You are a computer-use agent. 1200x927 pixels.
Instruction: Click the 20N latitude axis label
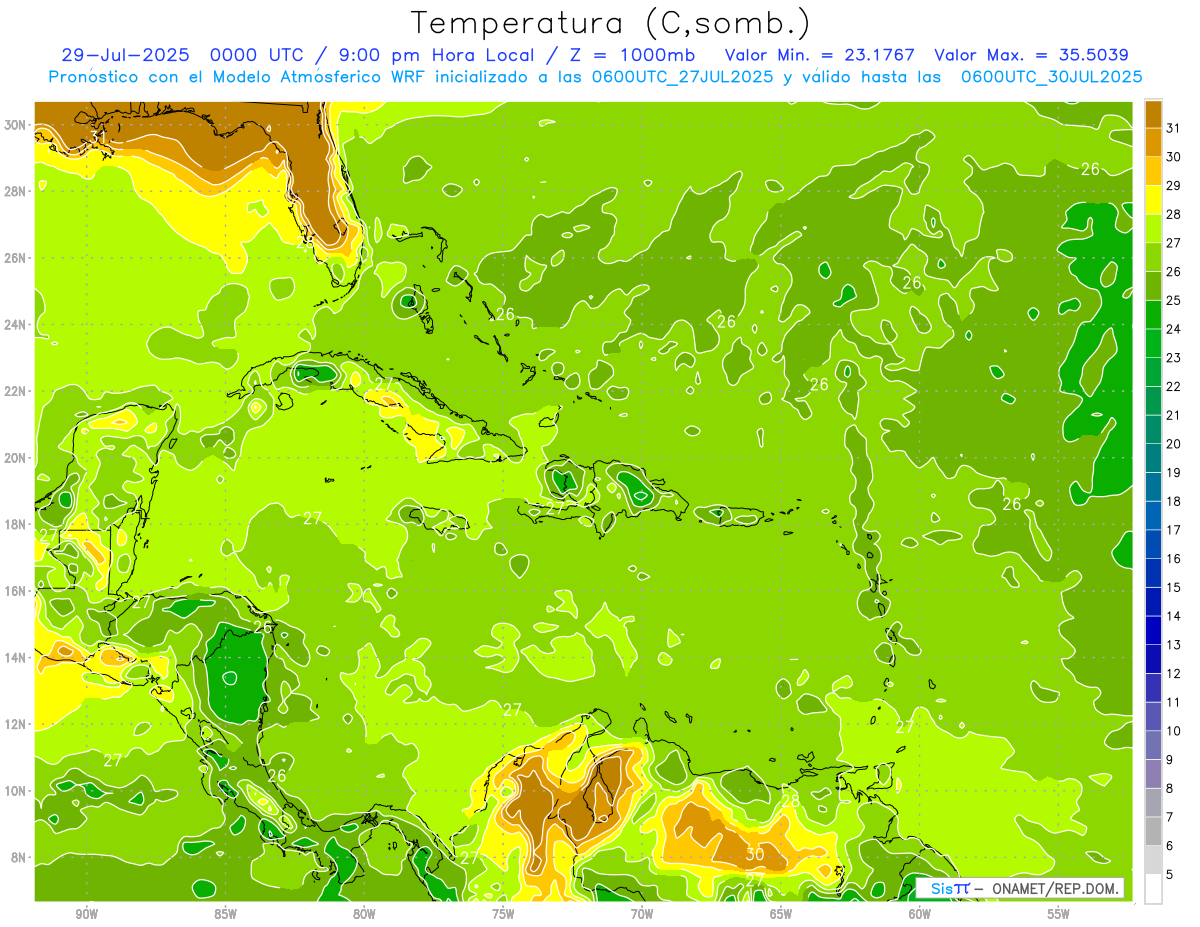point(16,458)
